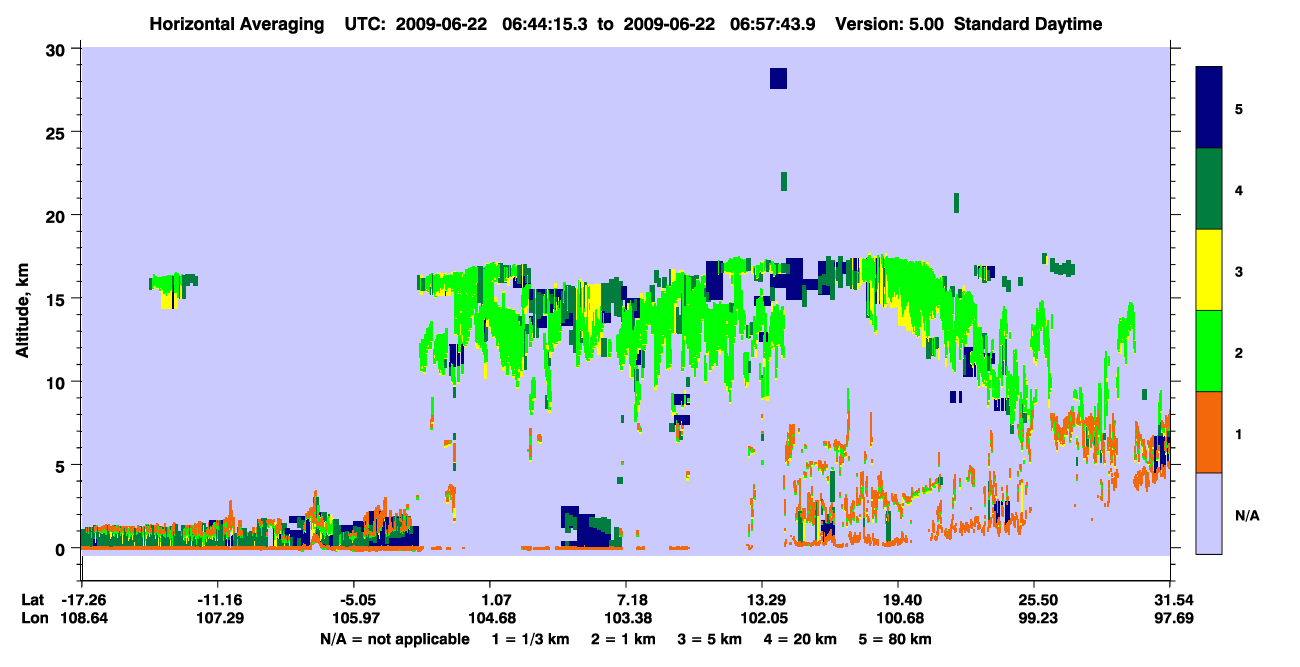The image size is (1300, 667).
Task: Click the legend text '3 = 5 km'
Action: coord(709,639)
